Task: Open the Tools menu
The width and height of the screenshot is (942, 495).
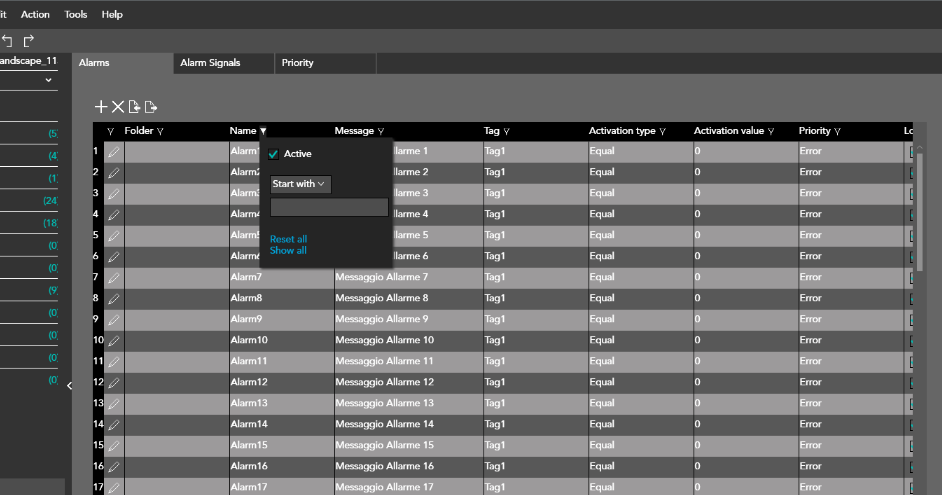Action: click(76, 15)
